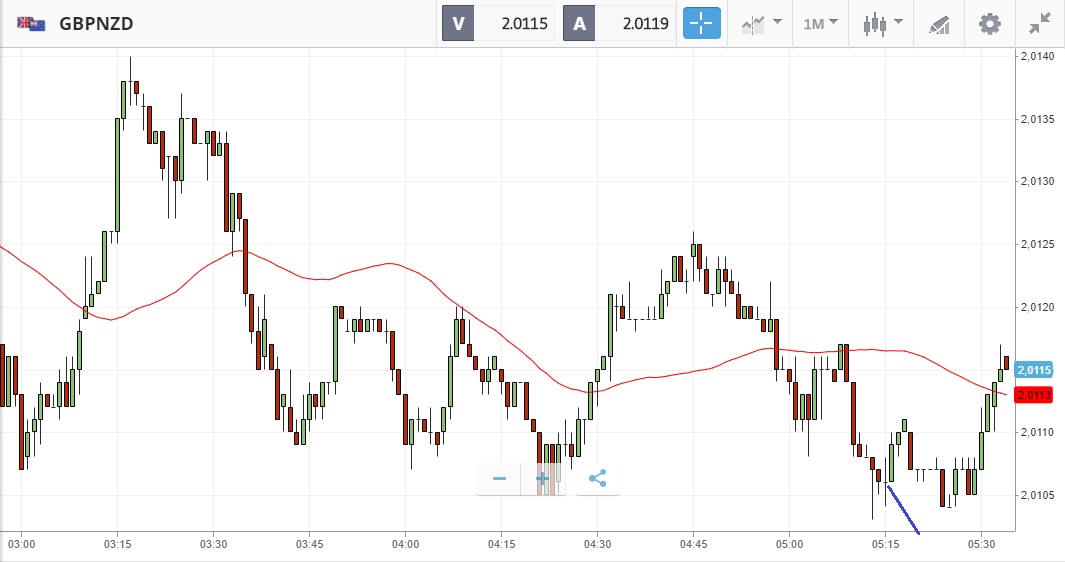Click the 04:30 time axis label
Image resolution: width=1065 pixels, height=562 pixels.
point(597,544)
